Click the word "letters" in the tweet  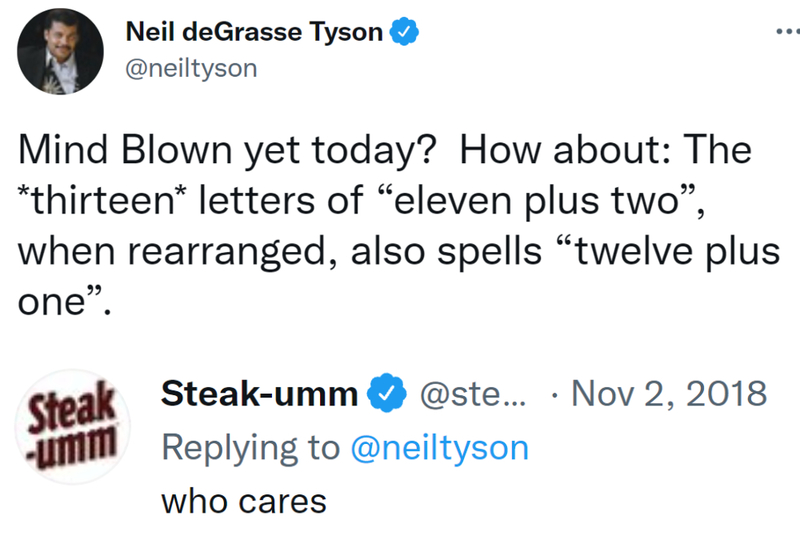[257, 200]
